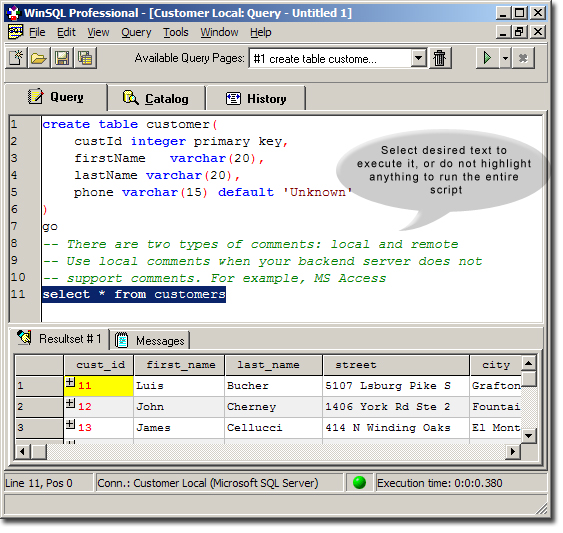
Task: Open the Tools menu
Action: click(x=176, y=32)
